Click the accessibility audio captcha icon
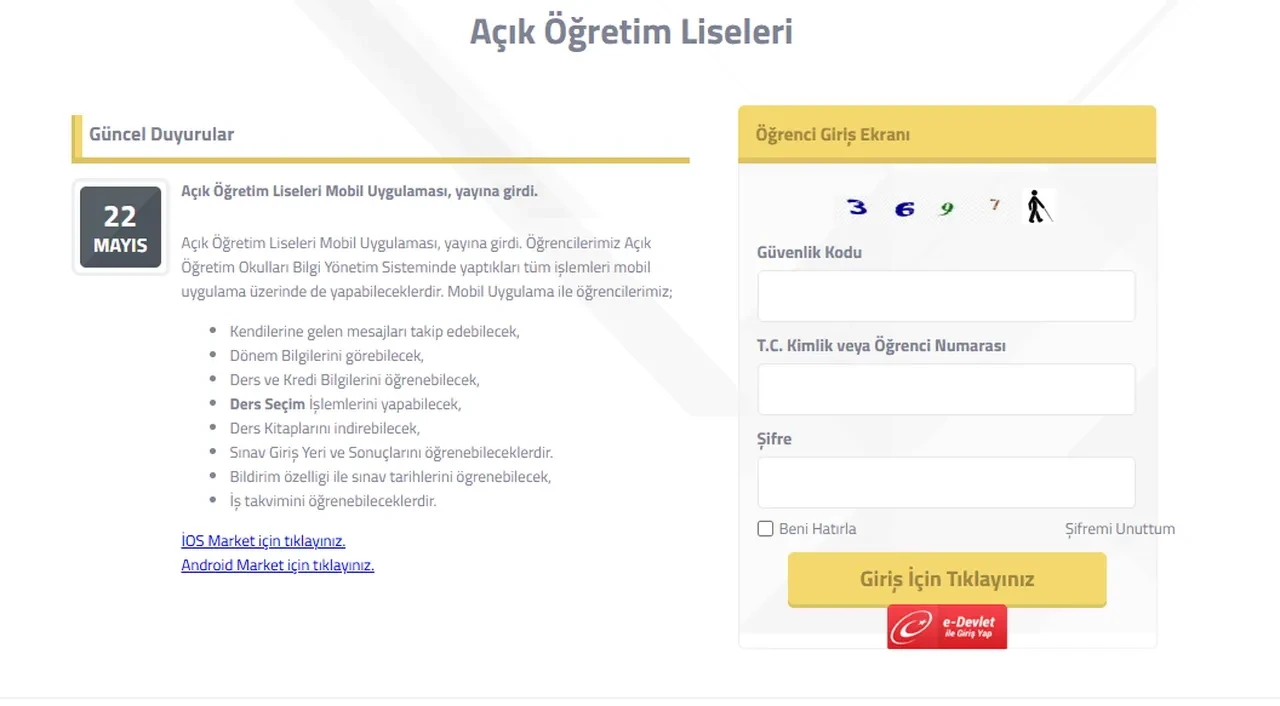Viewport: 1280px width, 706px height. [1039, 207]
